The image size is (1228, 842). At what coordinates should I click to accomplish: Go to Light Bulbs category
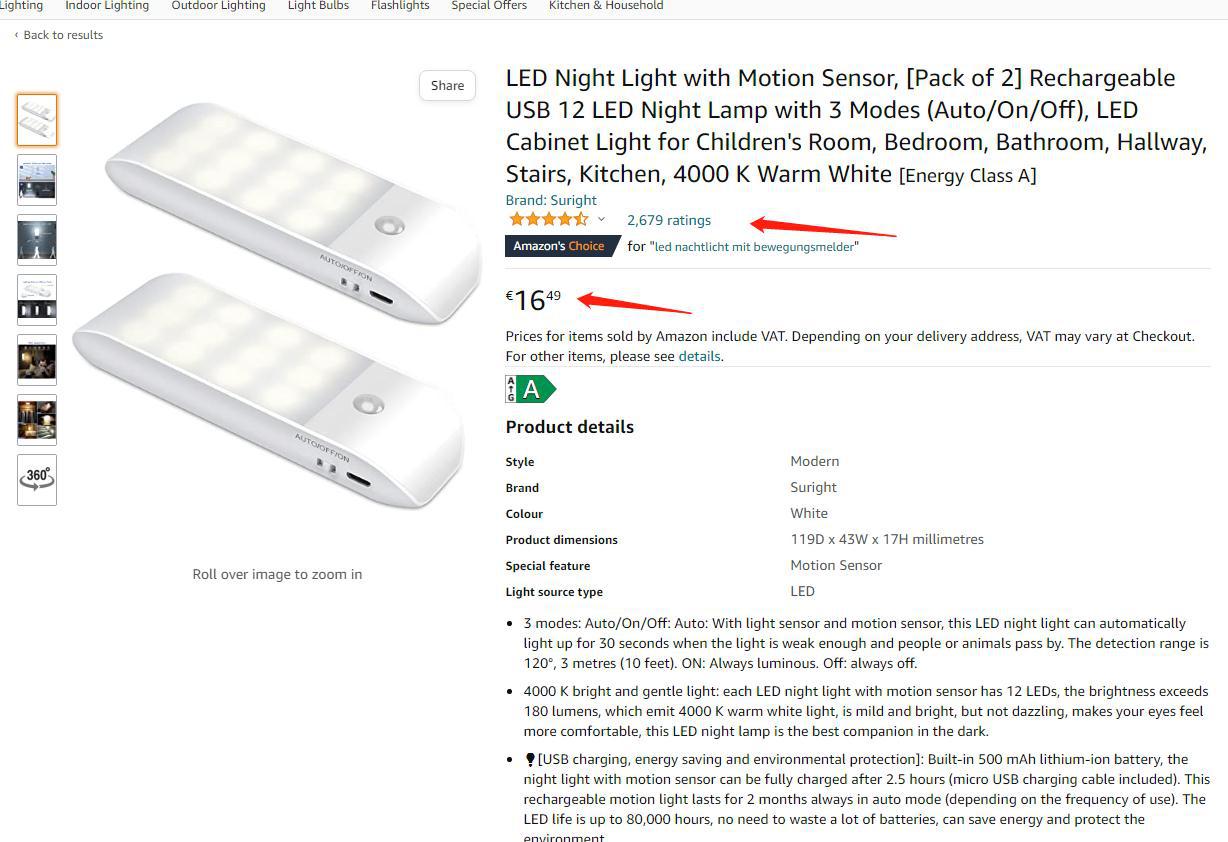point(318,6)
